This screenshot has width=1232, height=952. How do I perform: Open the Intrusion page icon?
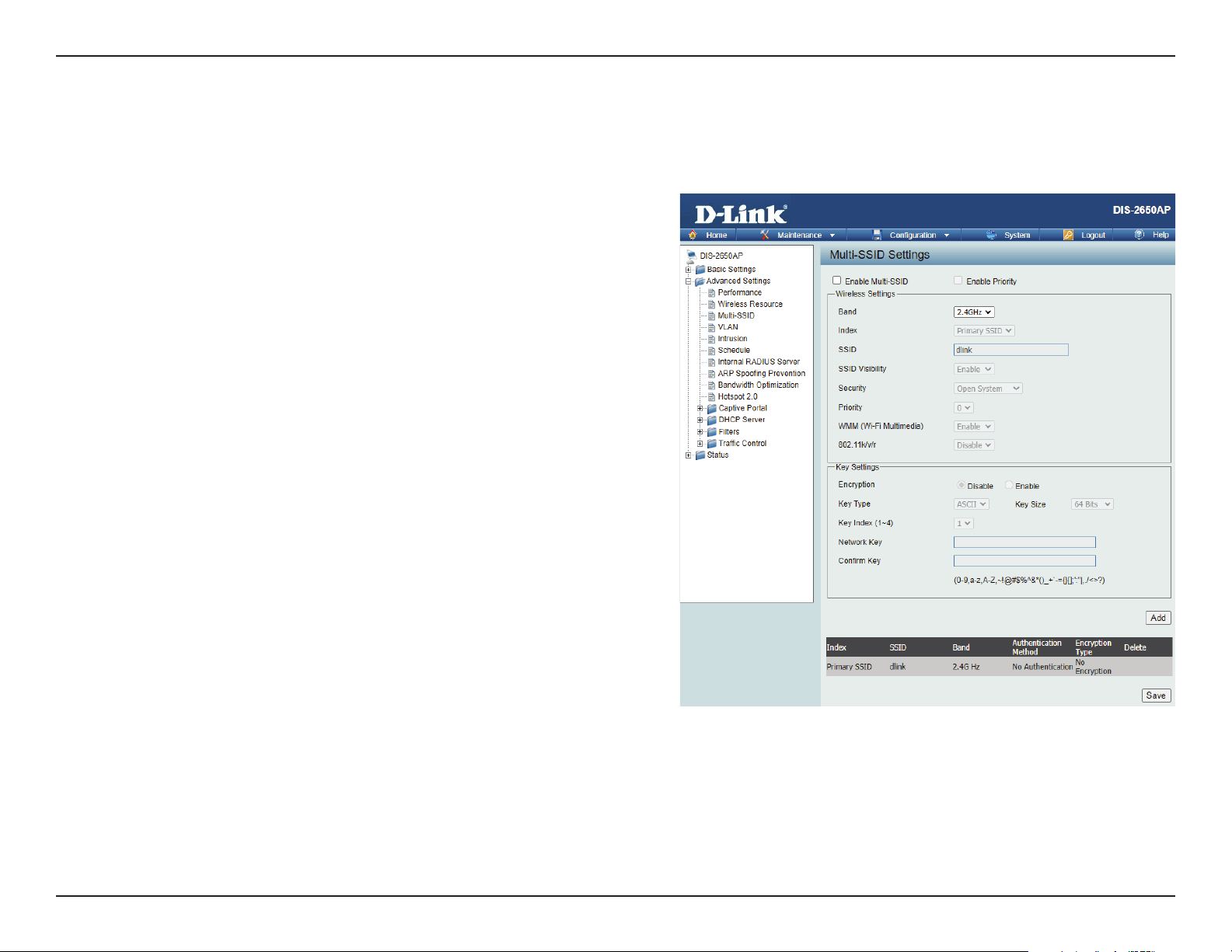[711, 339]
